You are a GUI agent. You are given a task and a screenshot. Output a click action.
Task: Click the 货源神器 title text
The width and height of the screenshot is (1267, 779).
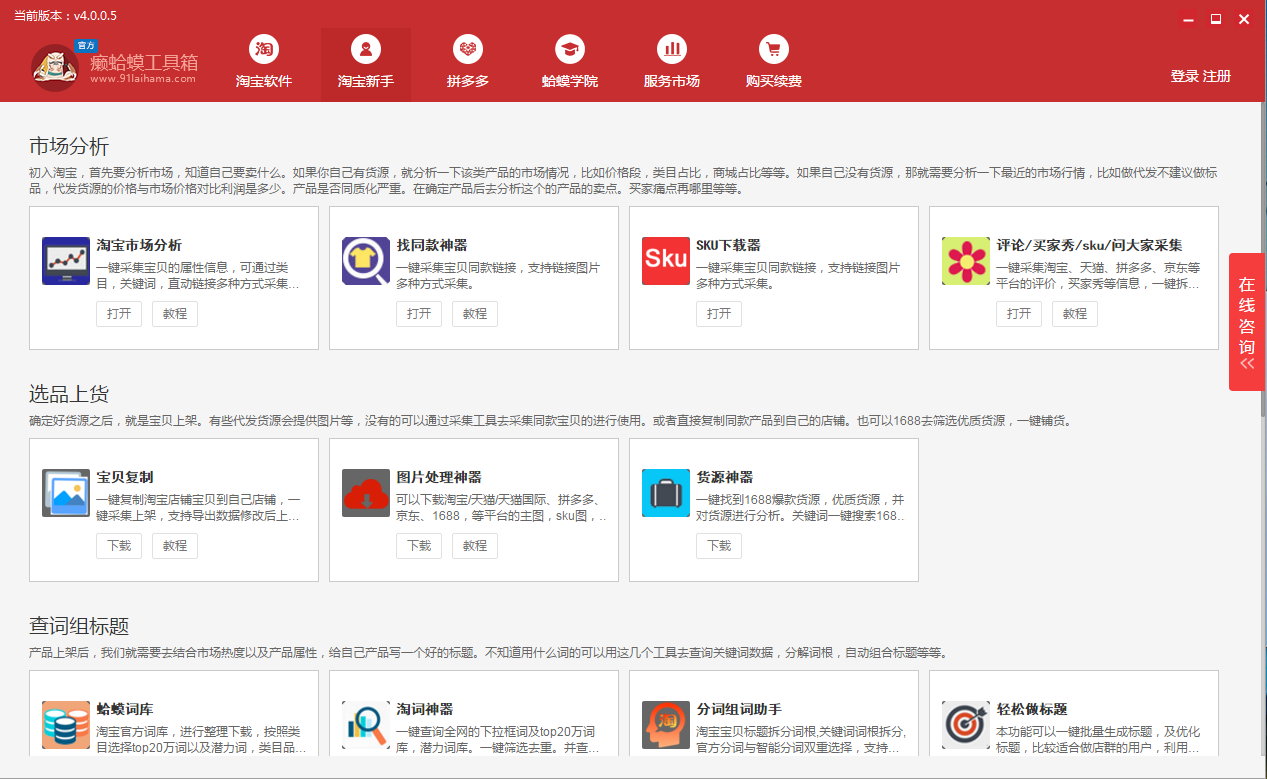pos(725,477)
